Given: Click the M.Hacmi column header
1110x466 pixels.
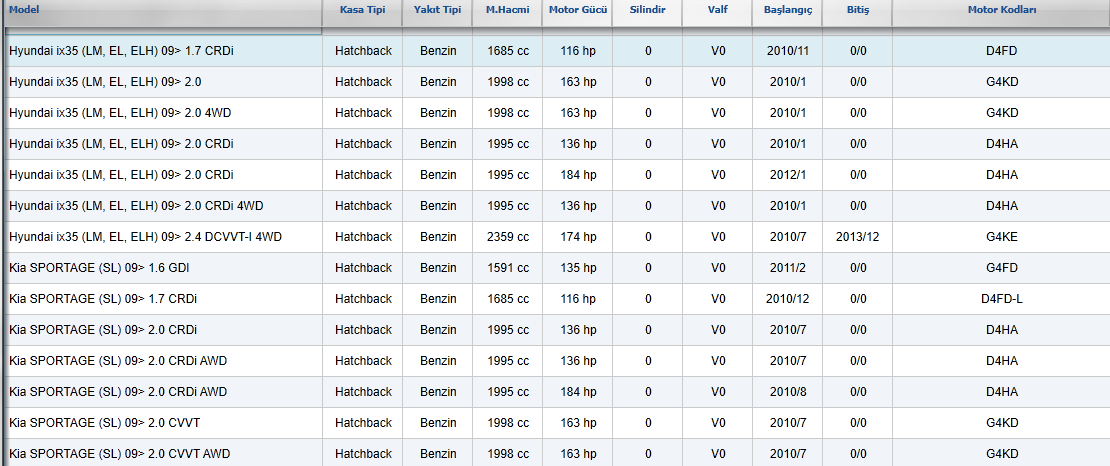Looking at the screenshot, I should coord(508,11).
